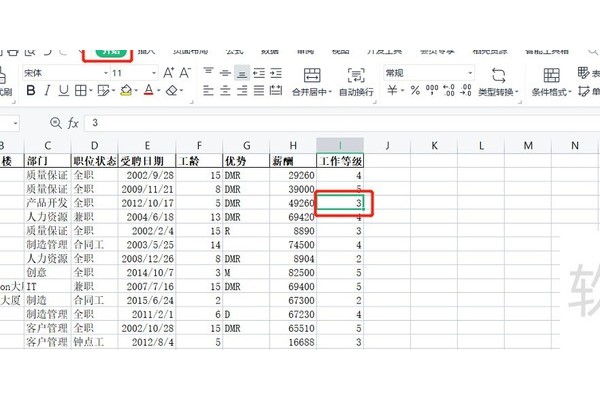
Task: Select column K header
Action: 434,145
